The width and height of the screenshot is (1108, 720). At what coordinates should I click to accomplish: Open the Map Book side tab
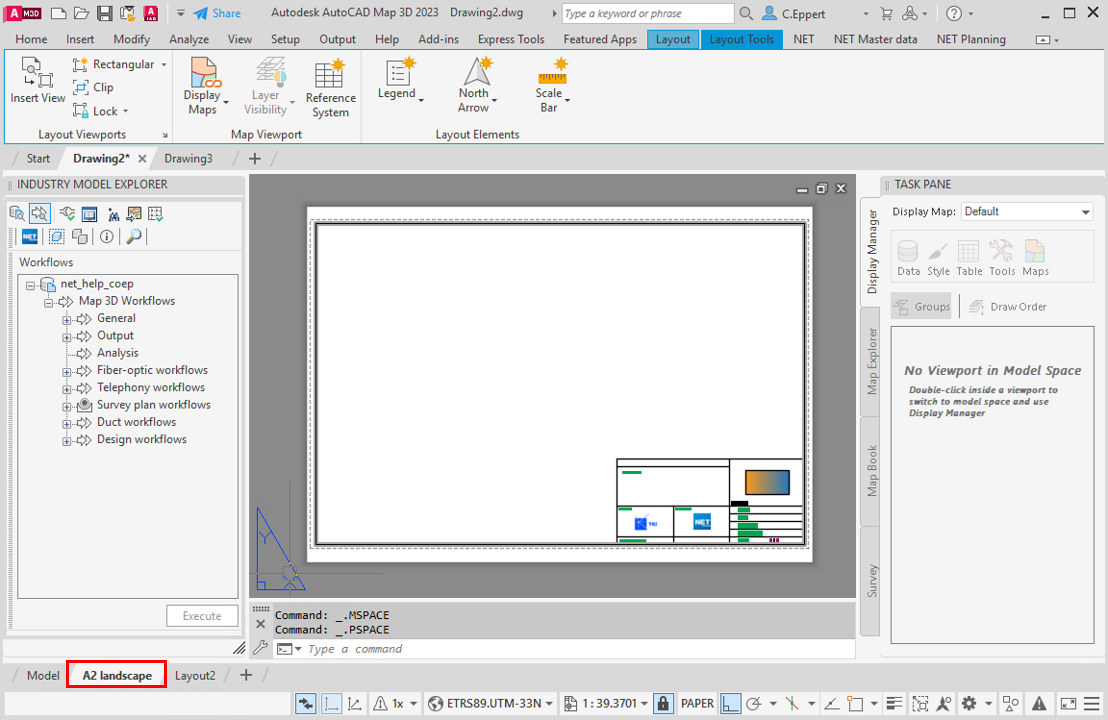tap(871, 471)
